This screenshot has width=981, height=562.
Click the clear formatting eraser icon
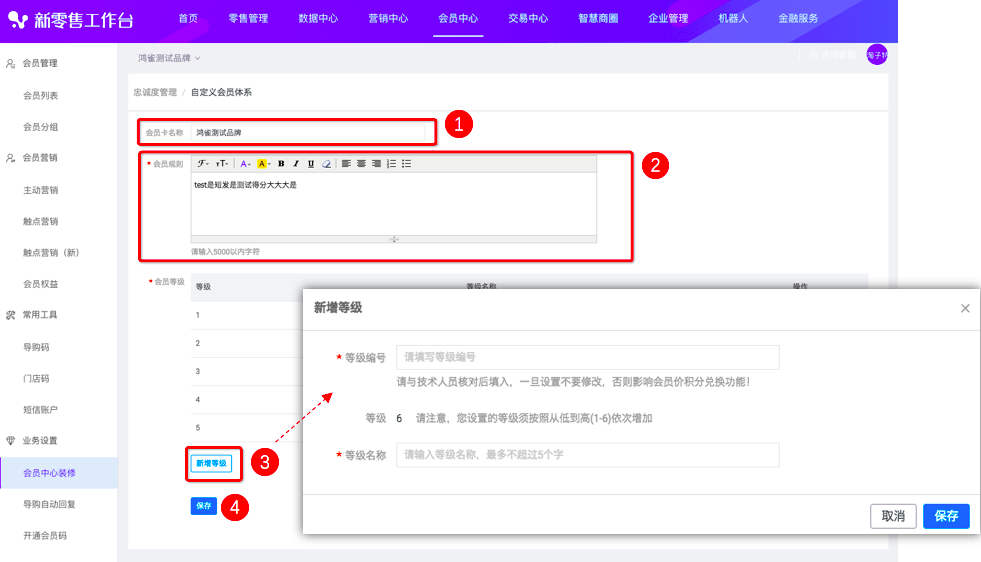326,163
